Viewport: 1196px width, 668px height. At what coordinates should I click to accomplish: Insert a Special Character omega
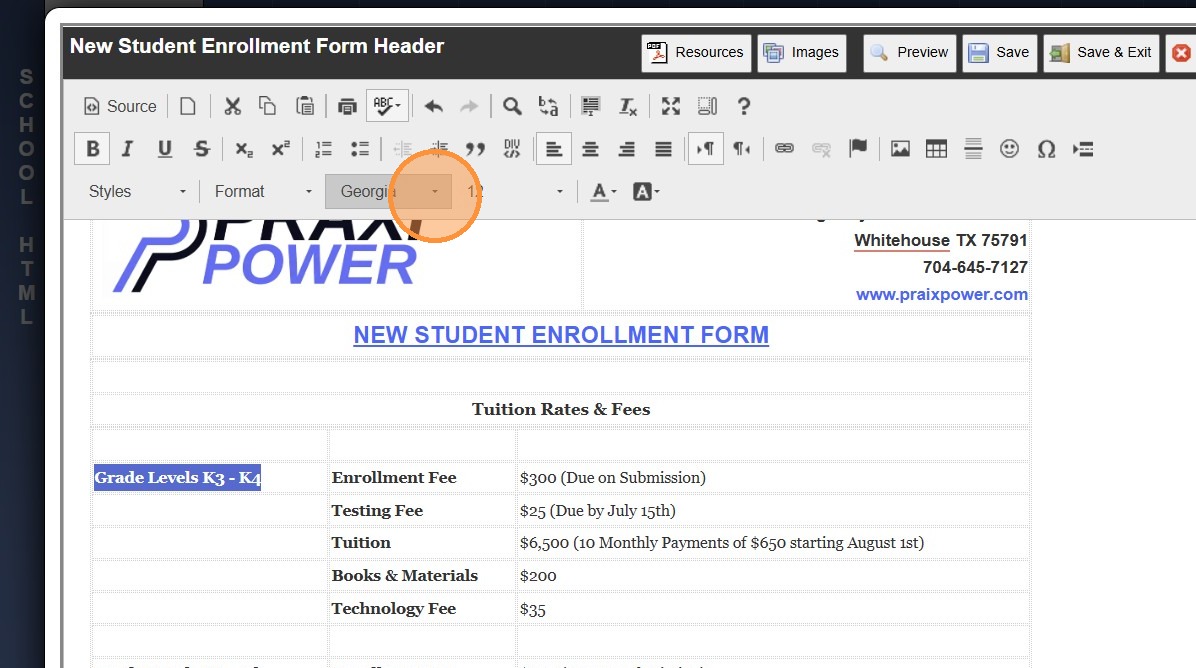pos(1046,149)
